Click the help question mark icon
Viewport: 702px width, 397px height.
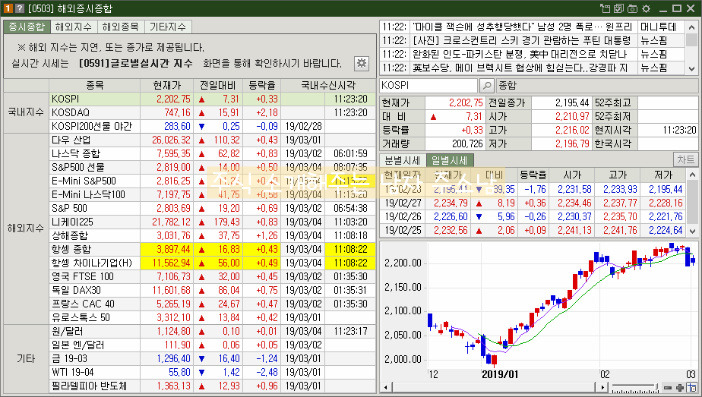19,9
